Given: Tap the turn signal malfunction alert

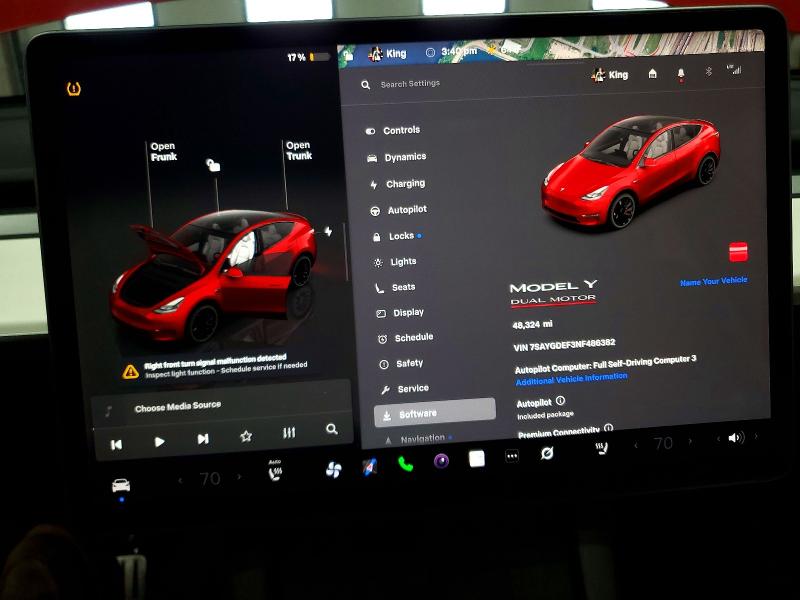Looking at the screenshot, I should click(x=217, y=367).
